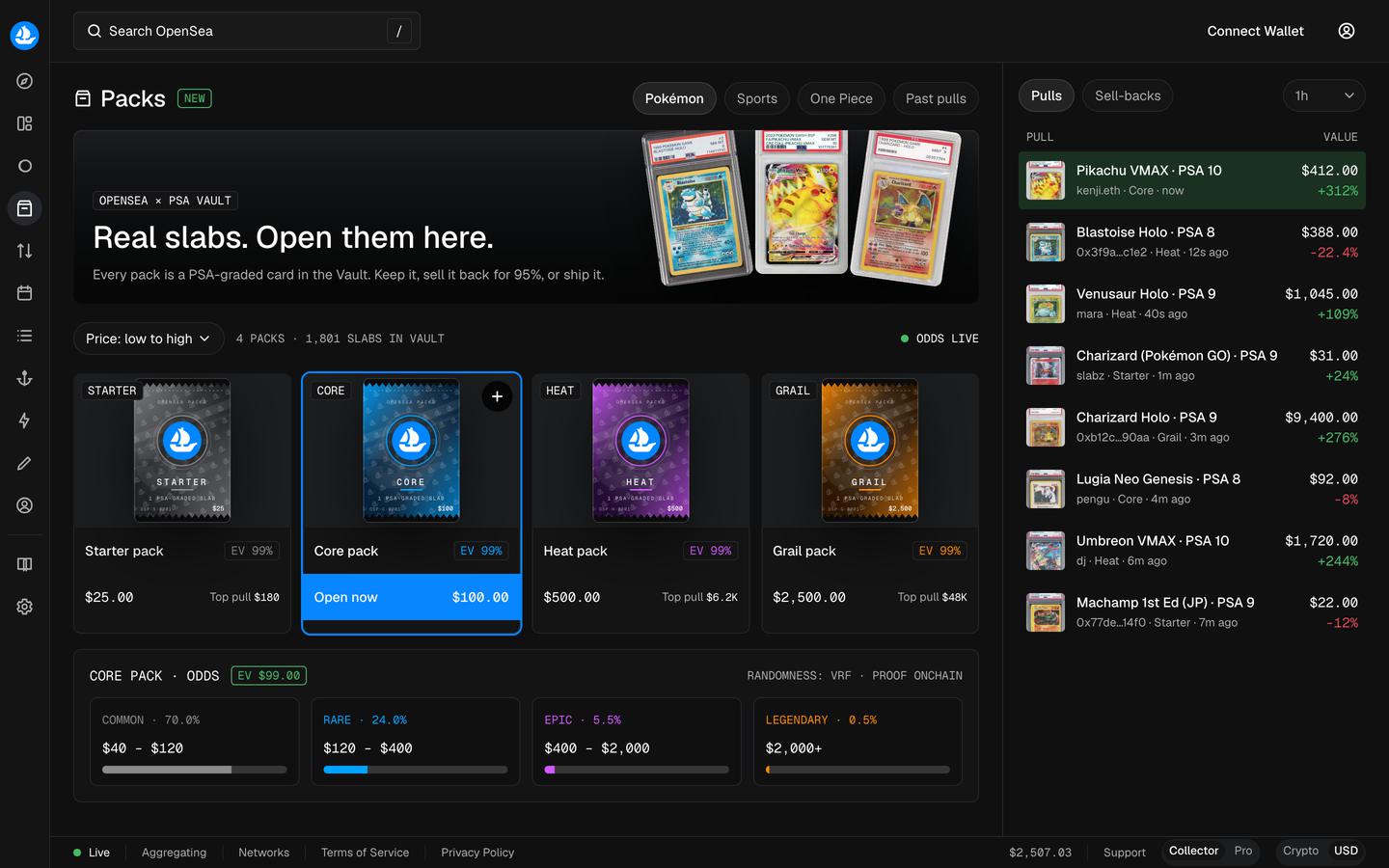Click the EV $99.00 badge in odds panel
1389x868 pixels.
click(269, 676)
